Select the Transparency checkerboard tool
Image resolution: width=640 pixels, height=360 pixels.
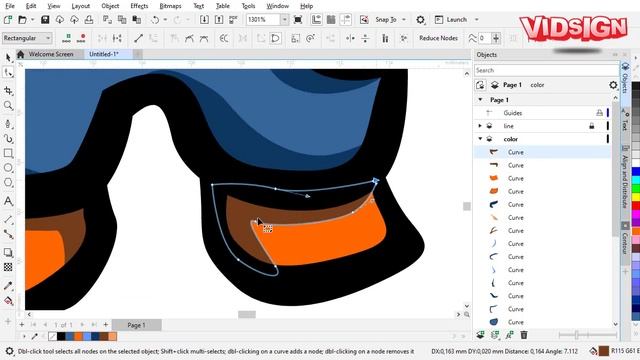tap(8, 267)
